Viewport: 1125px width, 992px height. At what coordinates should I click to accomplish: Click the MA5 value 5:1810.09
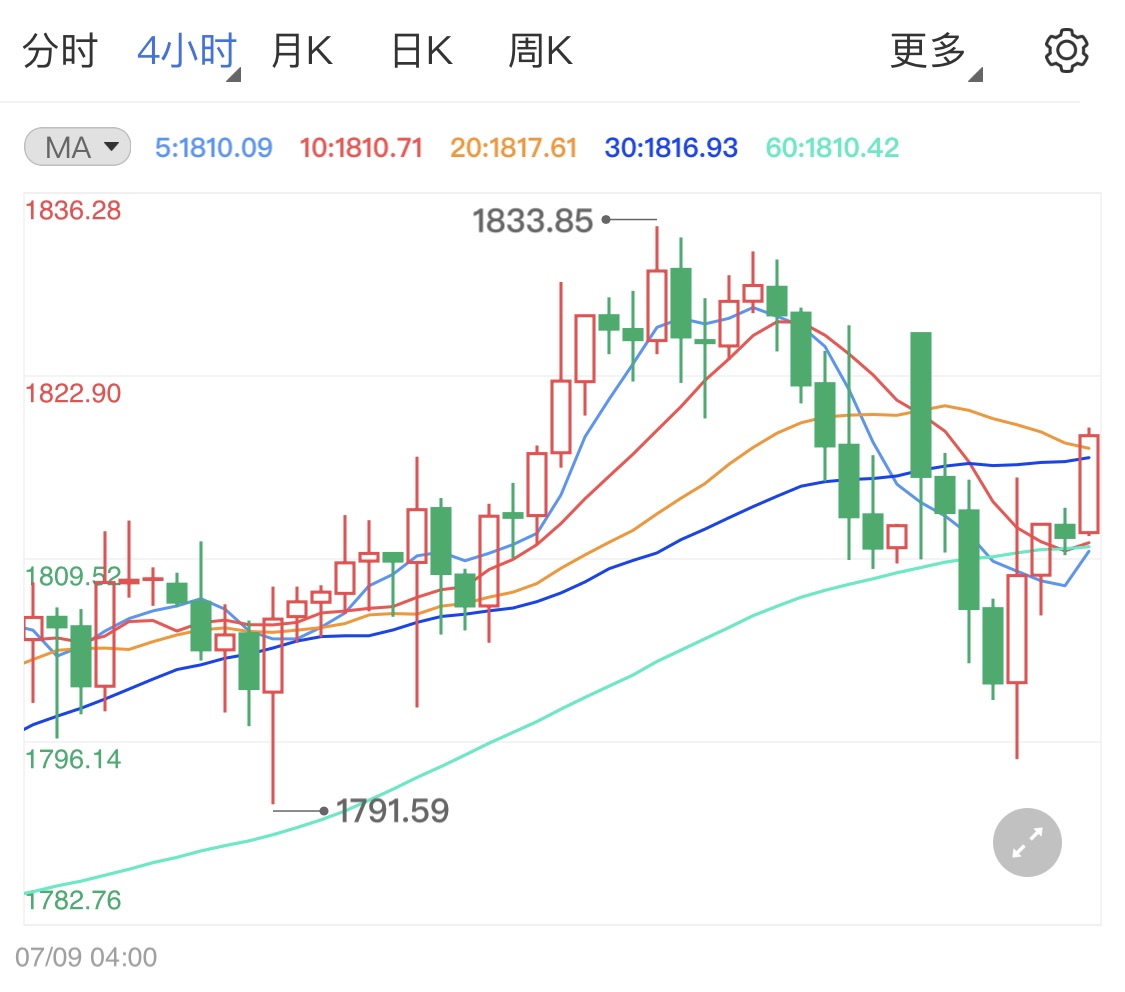pyautogui.click(x=214, y=148)
